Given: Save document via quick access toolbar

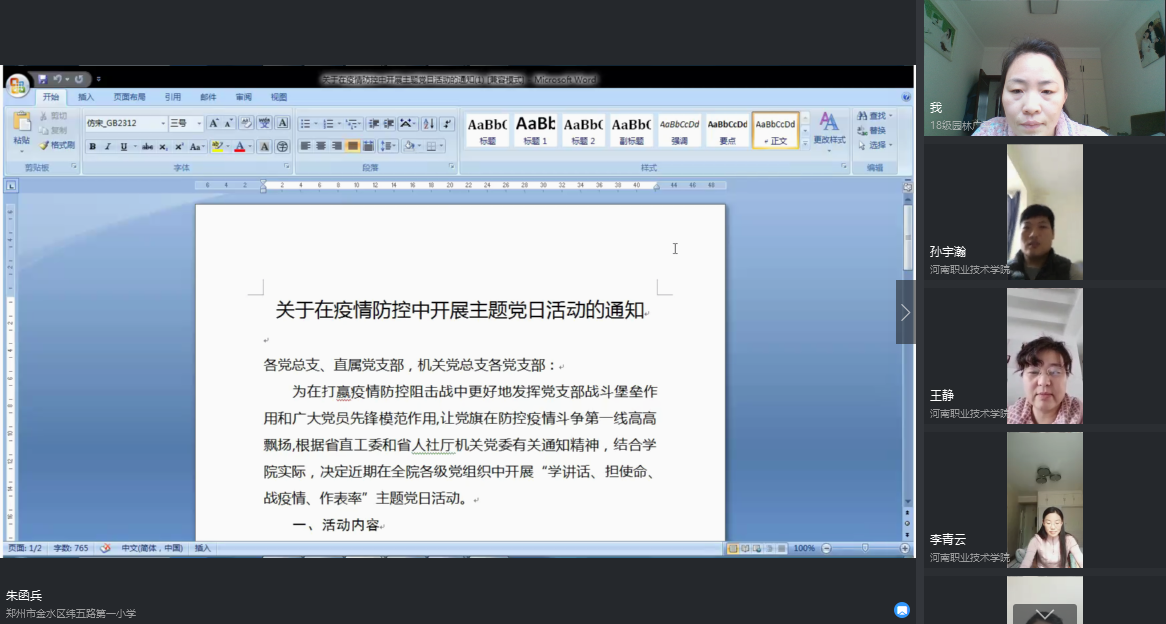Looking at the screenshot, I should click(x=42, y=79).
